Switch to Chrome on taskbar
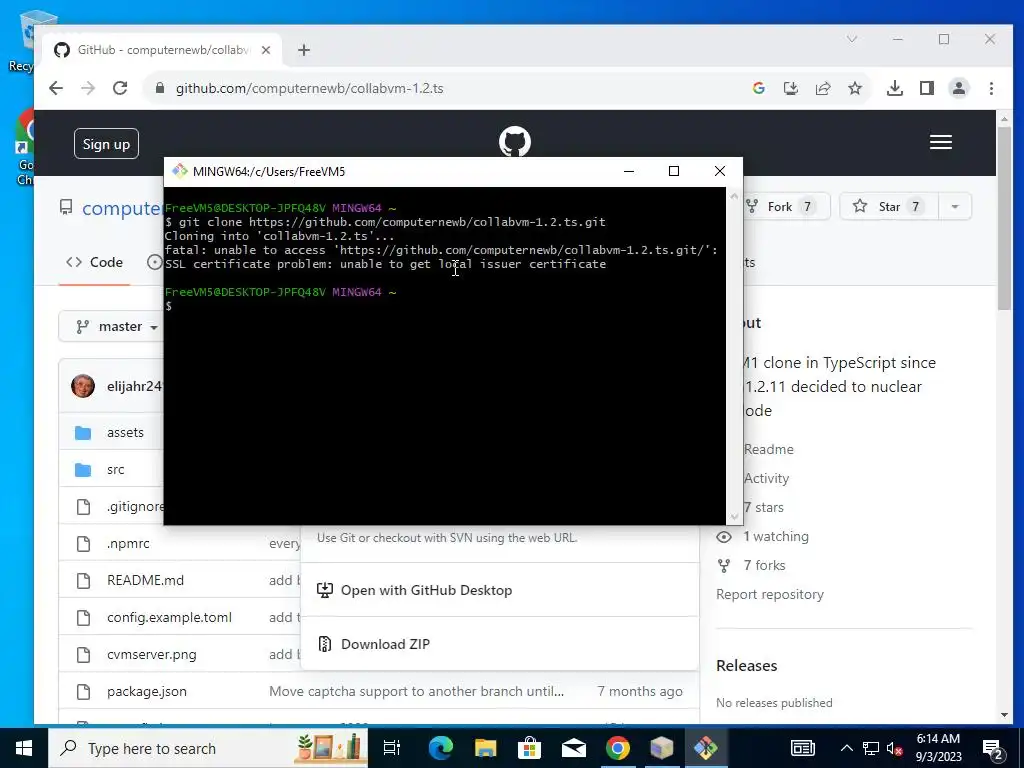 coord(618,748)
